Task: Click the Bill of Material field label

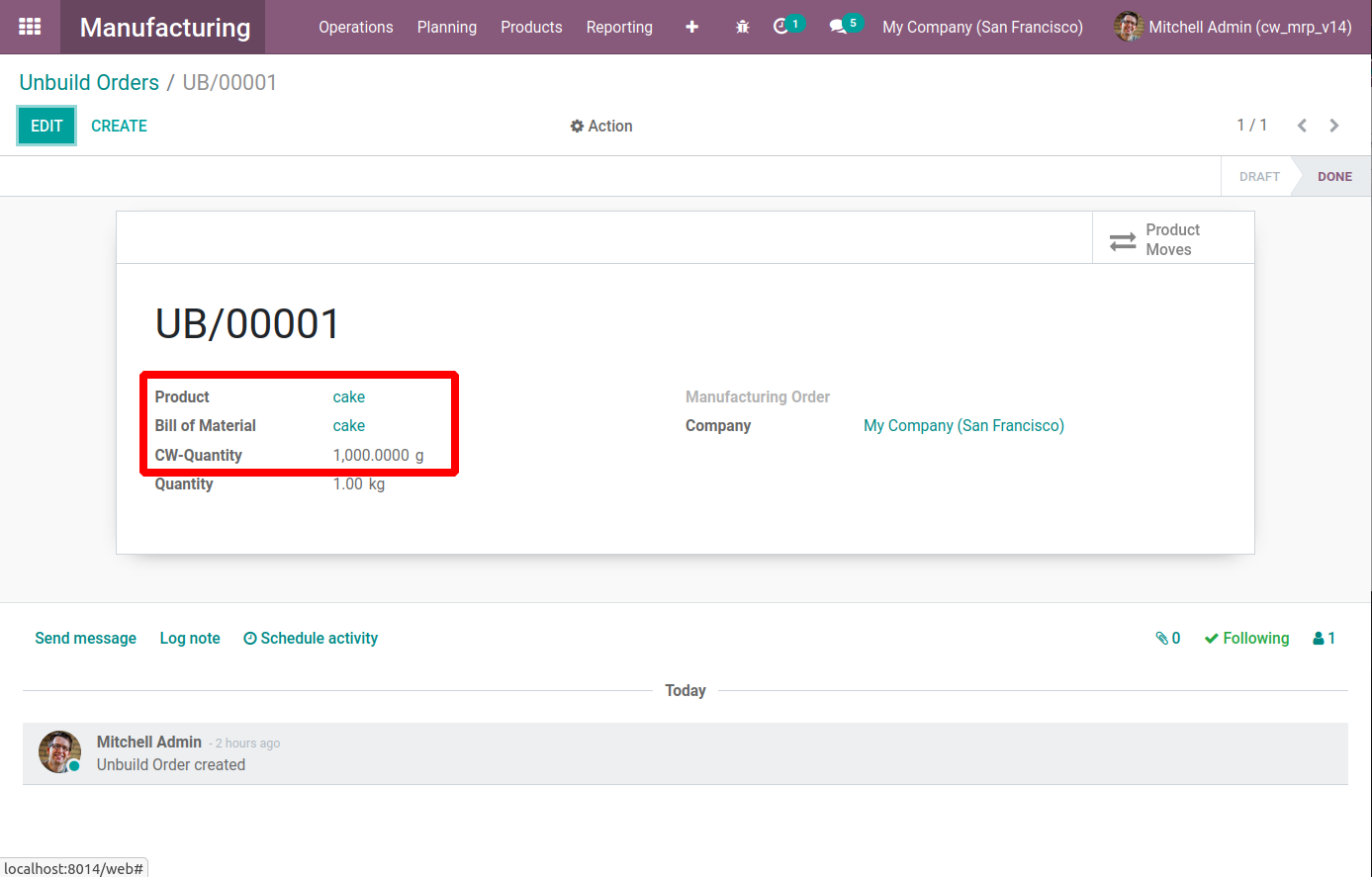Action: pyautogui.click(x=206, y=426)
